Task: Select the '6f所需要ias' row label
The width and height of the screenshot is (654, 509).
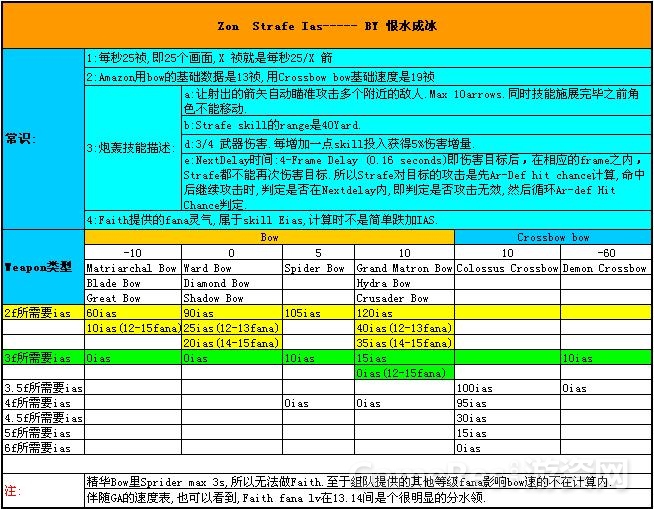Action: (x=43, y=448)
